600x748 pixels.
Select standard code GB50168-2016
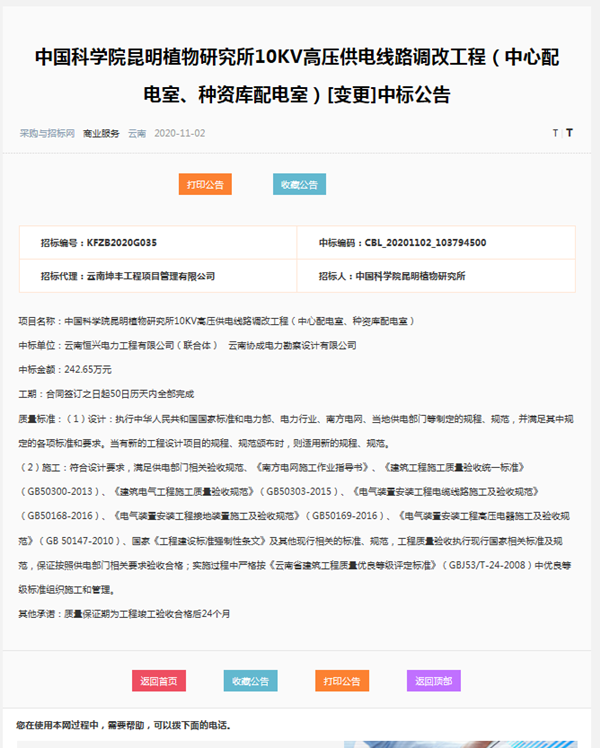(60, 516)
